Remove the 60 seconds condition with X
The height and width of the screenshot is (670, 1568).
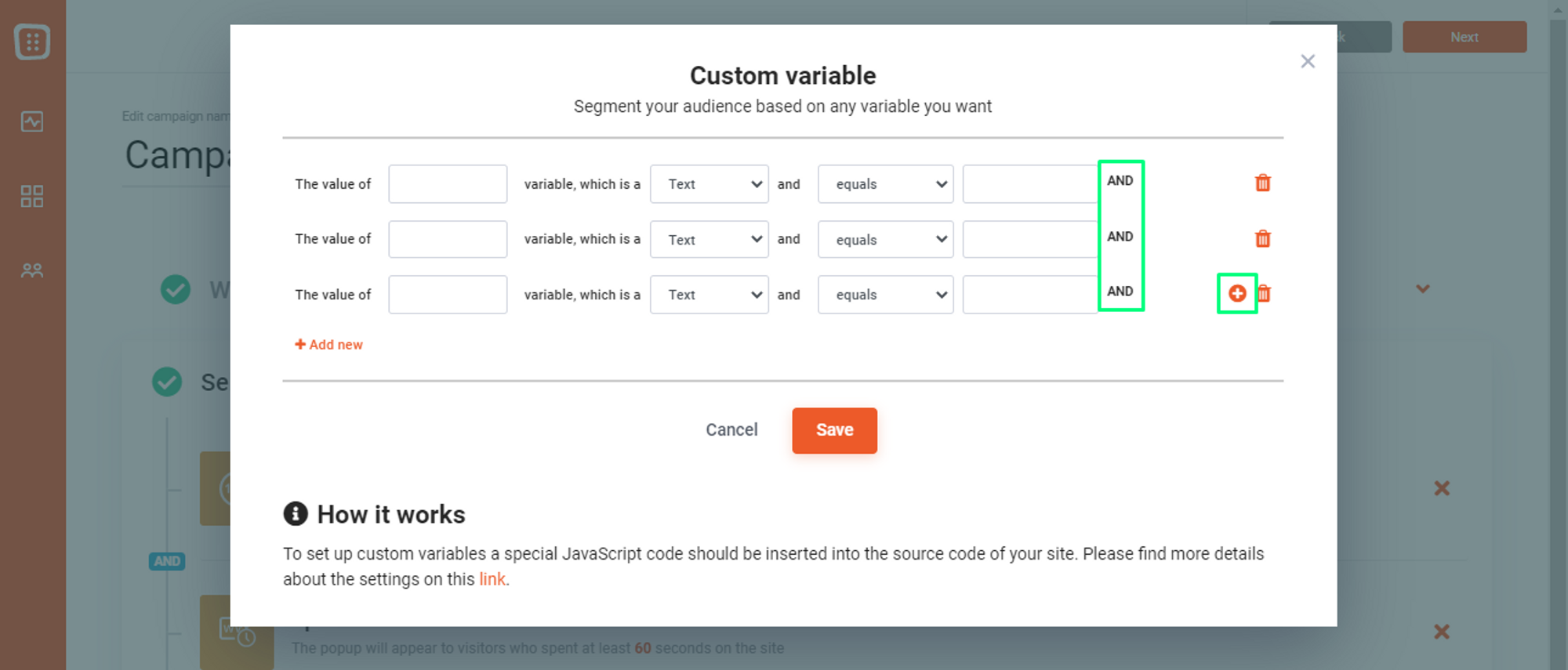click(1442, 632)
